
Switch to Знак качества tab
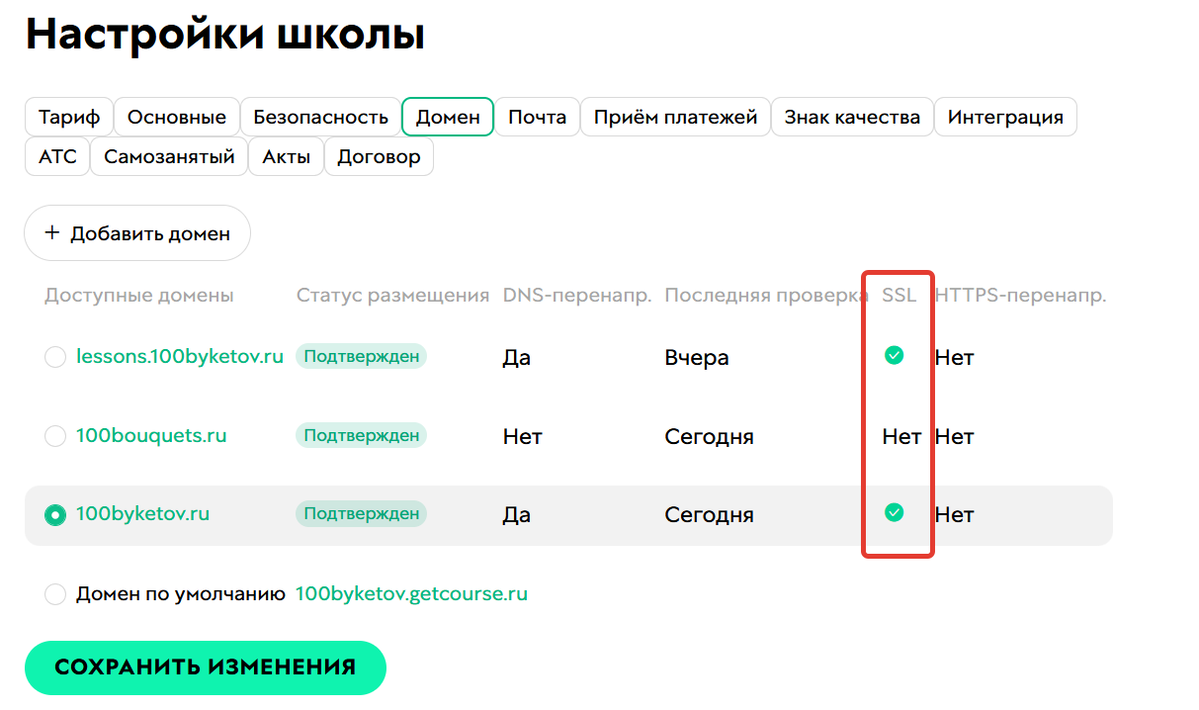click(852, 117)
